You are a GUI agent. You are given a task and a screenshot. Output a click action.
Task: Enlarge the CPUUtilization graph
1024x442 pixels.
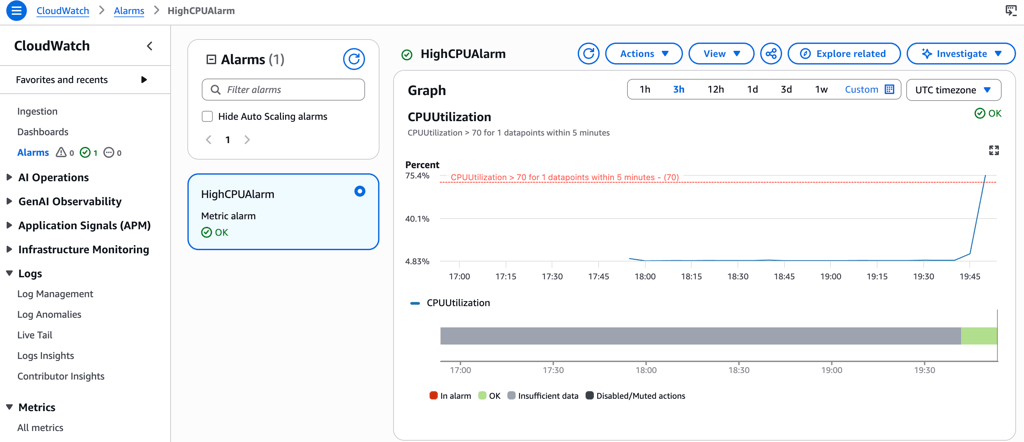point(994,150)
